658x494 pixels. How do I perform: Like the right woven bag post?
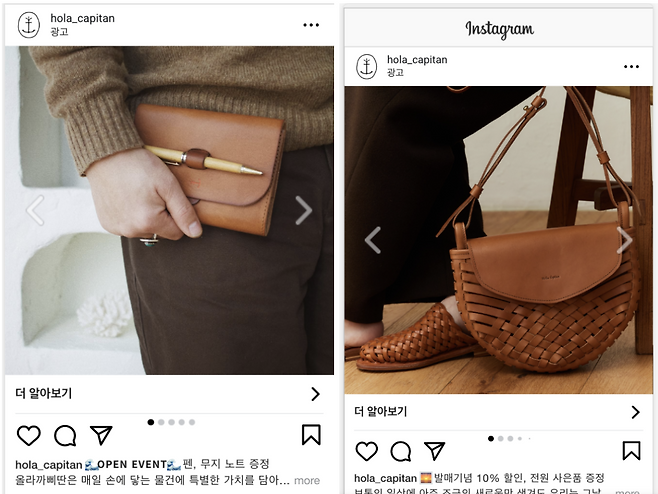click(367, 451)
